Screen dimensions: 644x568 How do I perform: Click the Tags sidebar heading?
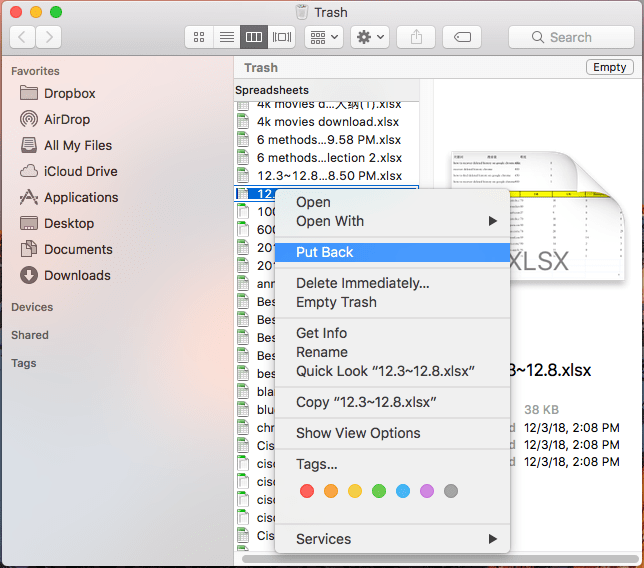(23, 363)
